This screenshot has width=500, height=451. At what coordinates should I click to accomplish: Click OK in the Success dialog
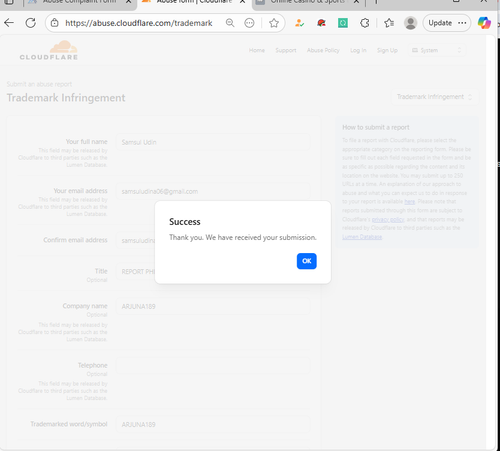click(307, 261)
